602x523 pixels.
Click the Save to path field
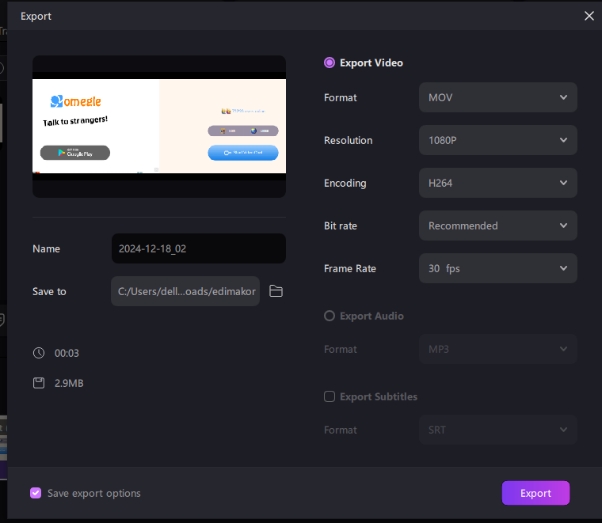[x=186, y=291]
